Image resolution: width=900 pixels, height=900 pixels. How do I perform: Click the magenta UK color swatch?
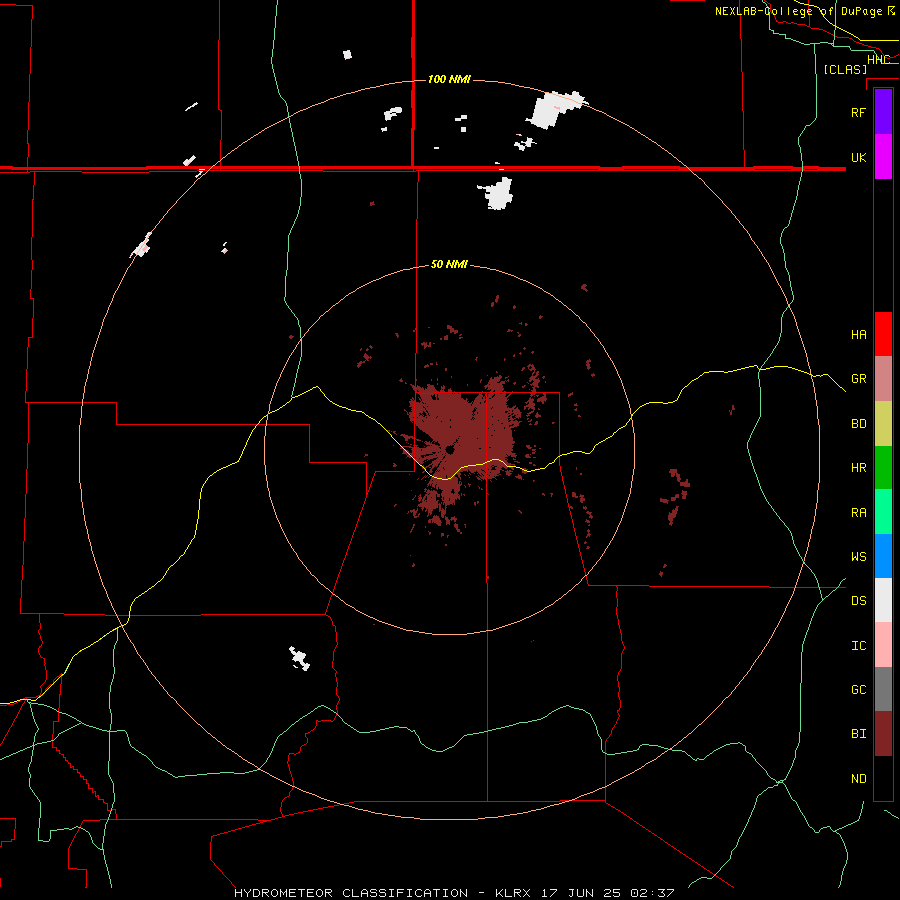click(x=883, y=157)
